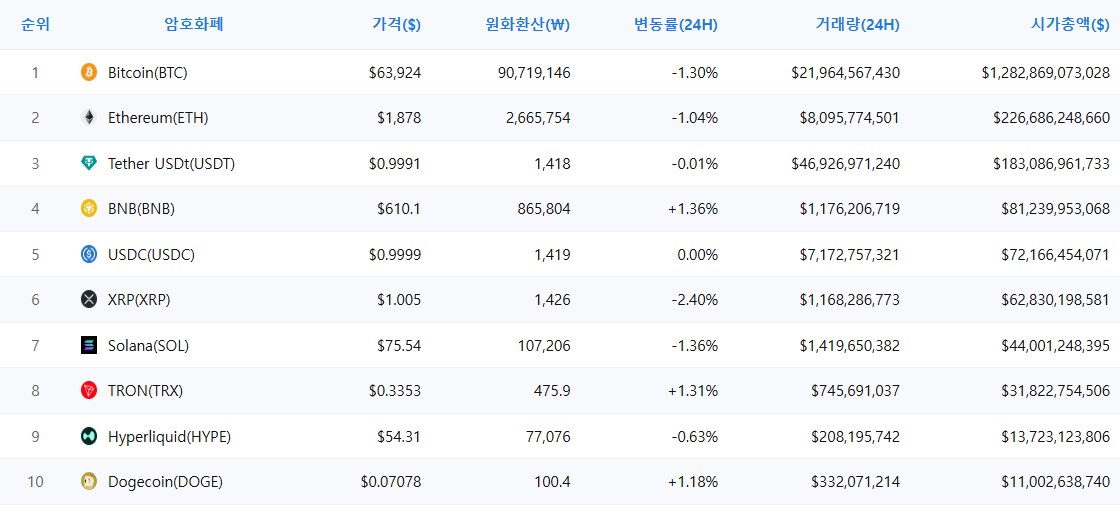Click Bitcoin won value 90,719,146
Viewport: 1120px width, 514px height.
tap(536, 72)
